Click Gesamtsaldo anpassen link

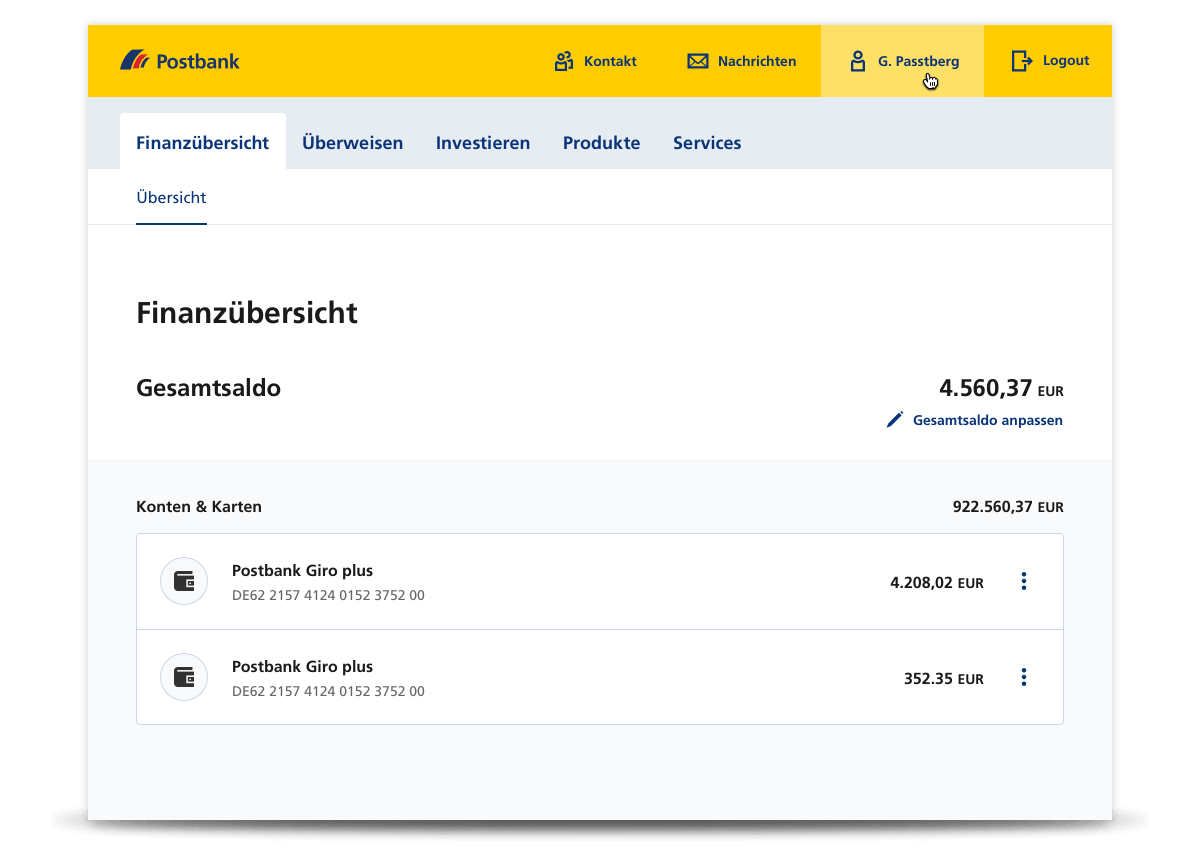(x=988, y=420)
